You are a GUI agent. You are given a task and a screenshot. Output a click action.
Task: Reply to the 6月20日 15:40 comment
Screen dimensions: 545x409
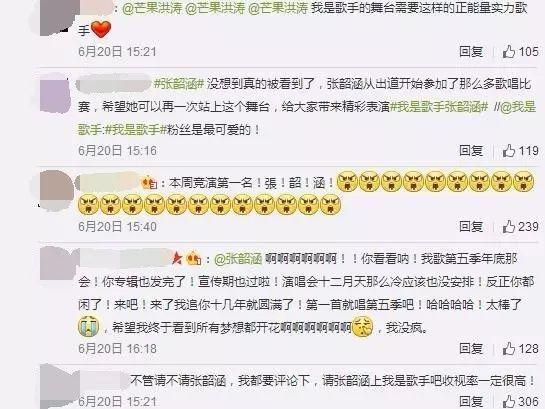pos(471,227)
